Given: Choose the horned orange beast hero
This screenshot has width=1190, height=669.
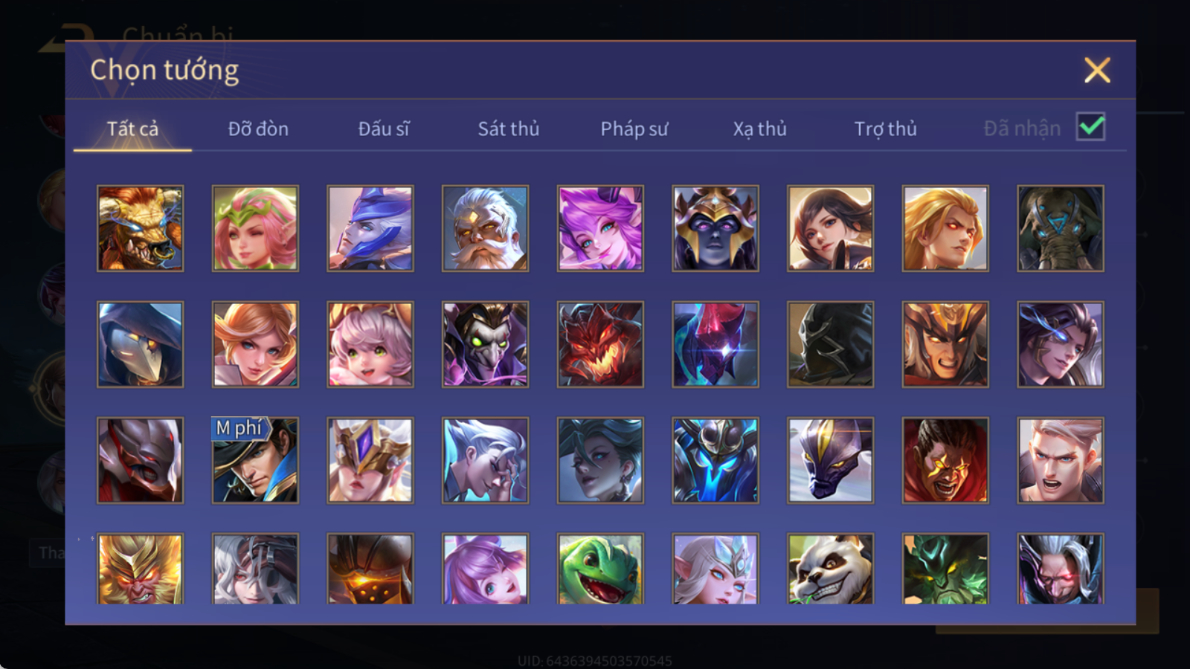Looking at the screenshot, I should click(140, 228).
